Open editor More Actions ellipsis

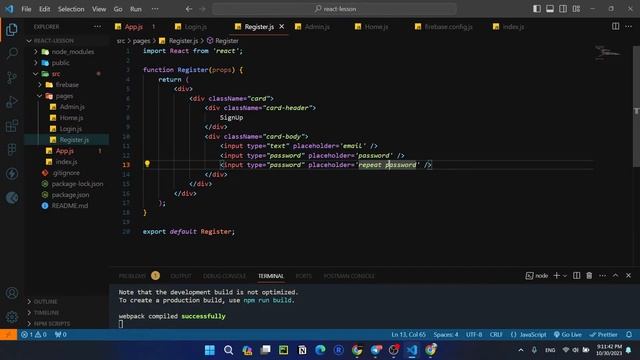[629, 27]
